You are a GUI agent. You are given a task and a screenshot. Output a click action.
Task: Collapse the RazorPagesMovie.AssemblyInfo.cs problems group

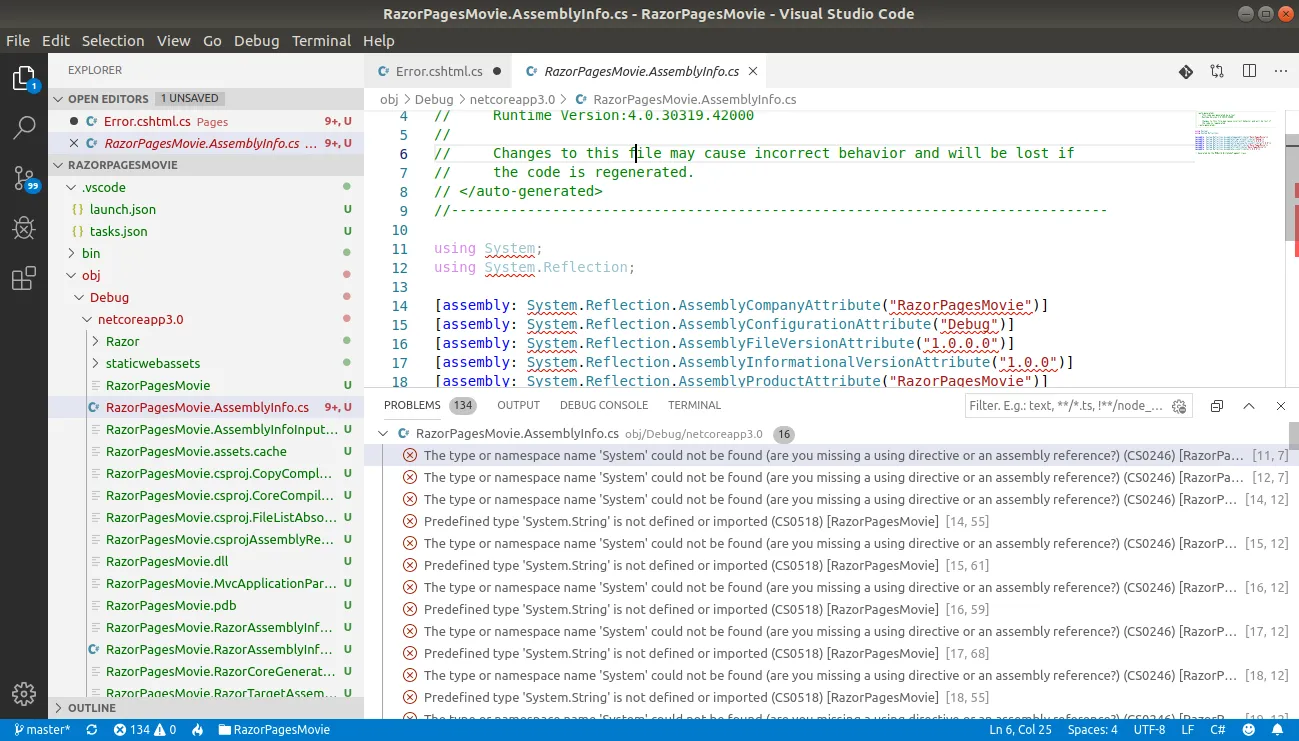382,434
